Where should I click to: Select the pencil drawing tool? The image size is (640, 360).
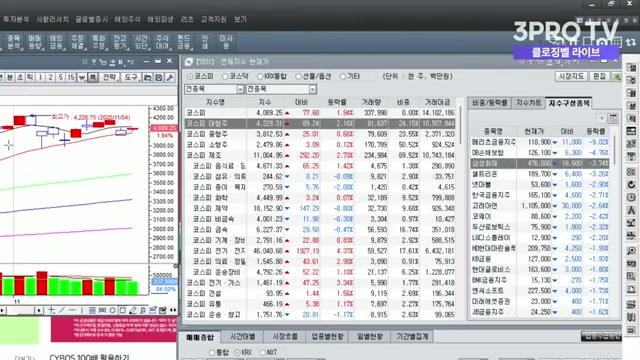133,310
